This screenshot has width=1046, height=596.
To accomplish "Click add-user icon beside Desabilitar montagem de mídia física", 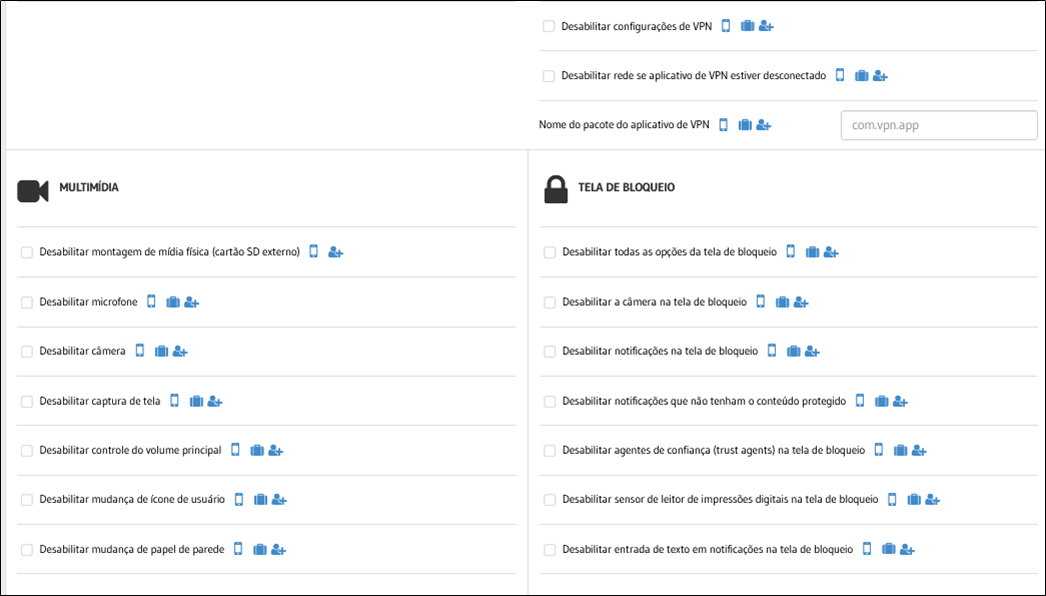I will point(336,252).
